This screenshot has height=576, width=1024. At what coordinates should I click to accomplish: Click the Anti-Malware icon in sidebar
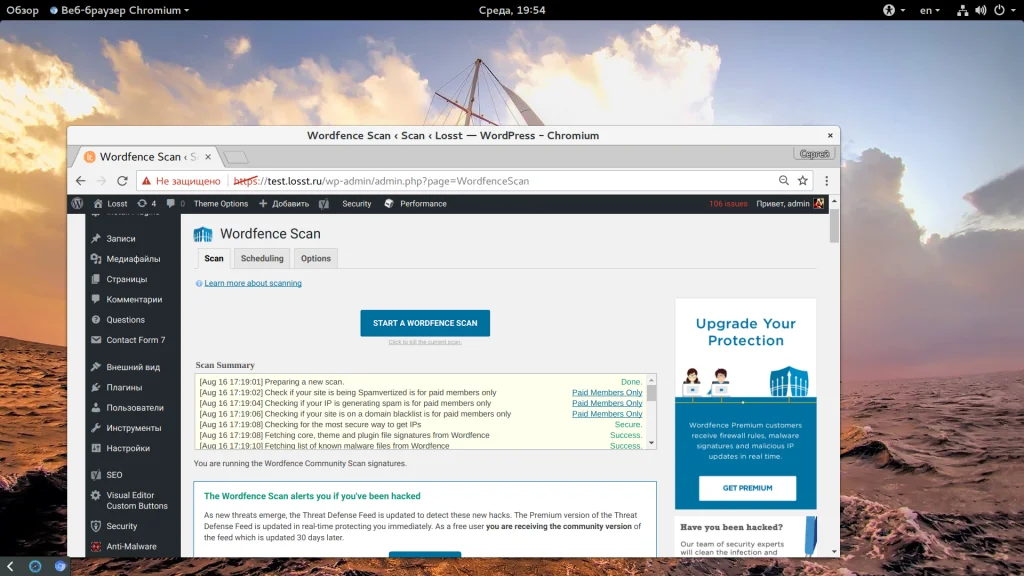point(96,546)
